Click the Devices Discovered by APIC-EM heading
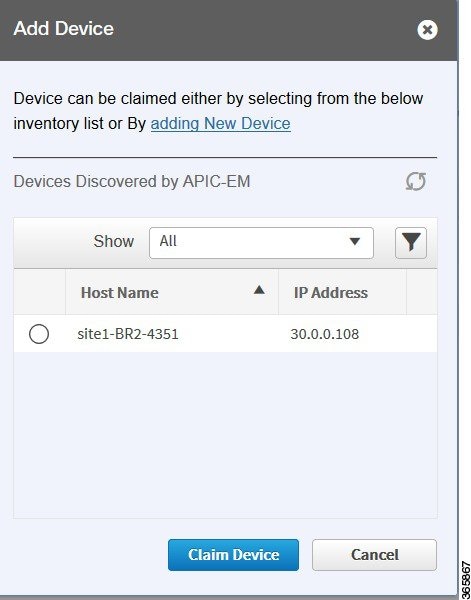Image resolution: width=471 pixels, height=600 pixels. click(132, 181)
